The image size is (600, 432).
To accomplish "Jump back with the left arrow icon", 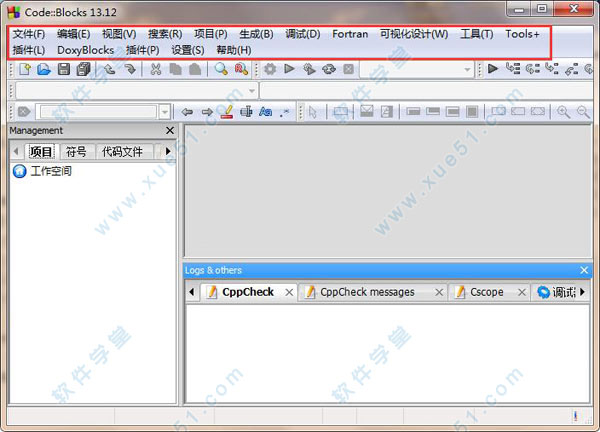I will 187,112.
